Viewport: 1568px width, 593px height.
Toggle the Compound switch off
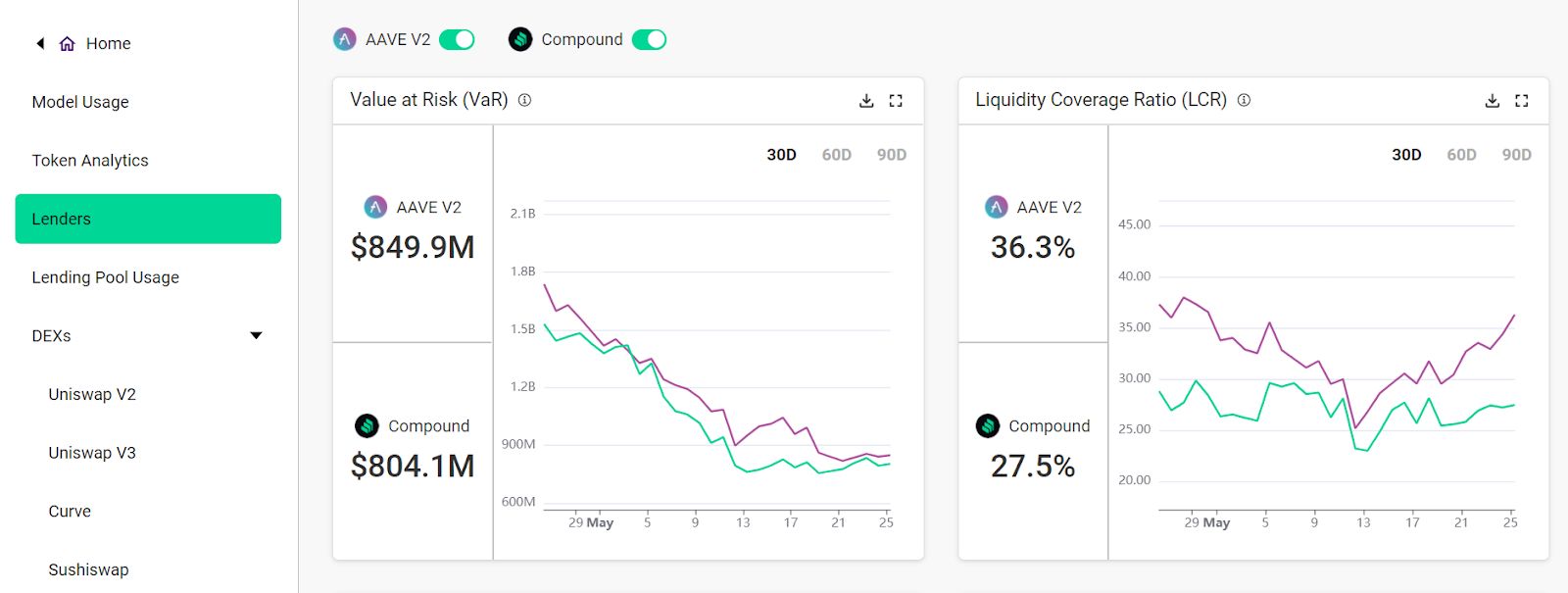click(x=649, y=39)
